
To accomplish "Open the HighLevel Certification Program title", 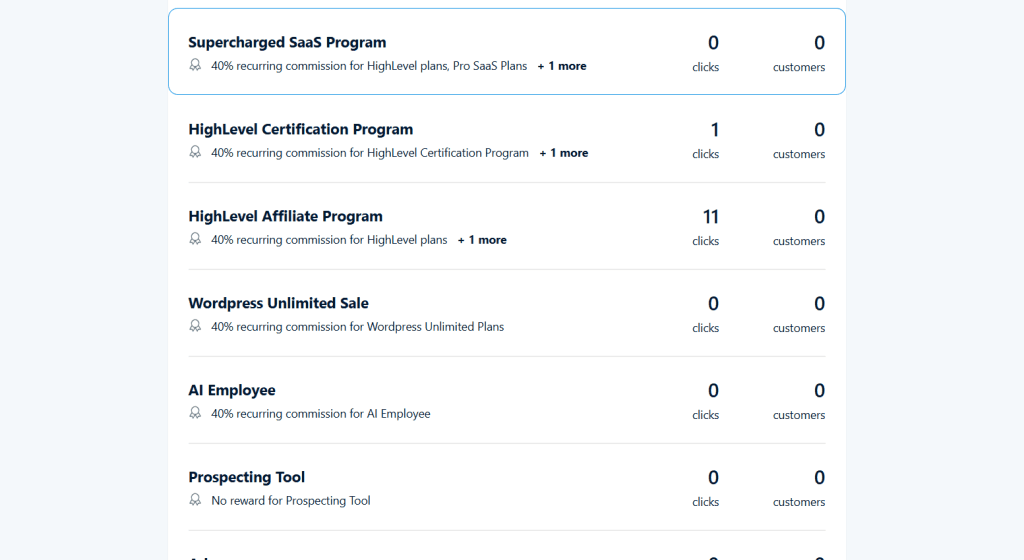I will [x=300, y=129].
